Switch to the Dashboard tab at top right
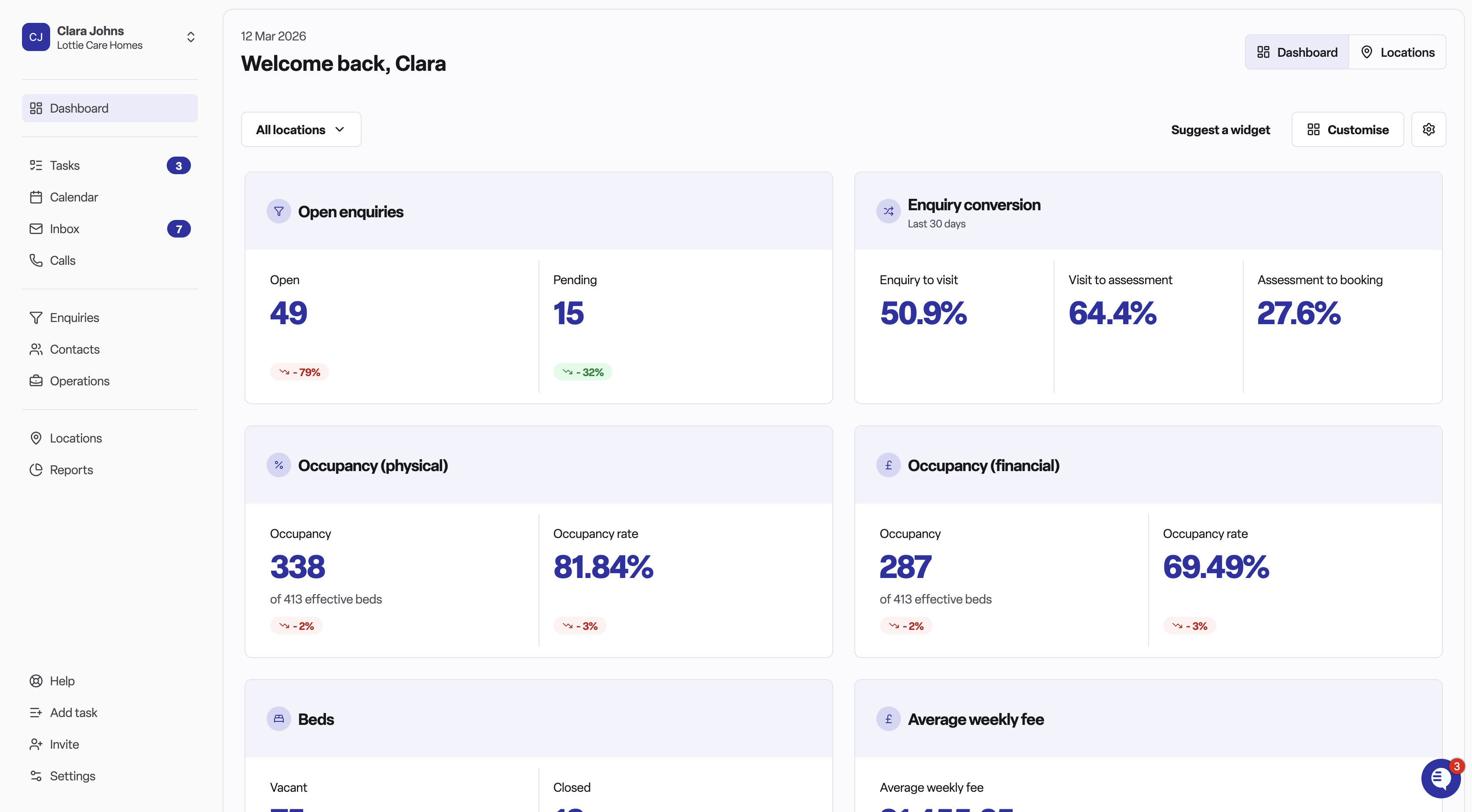This screenshot has width=1472, height=812. tap(1297, 52)
